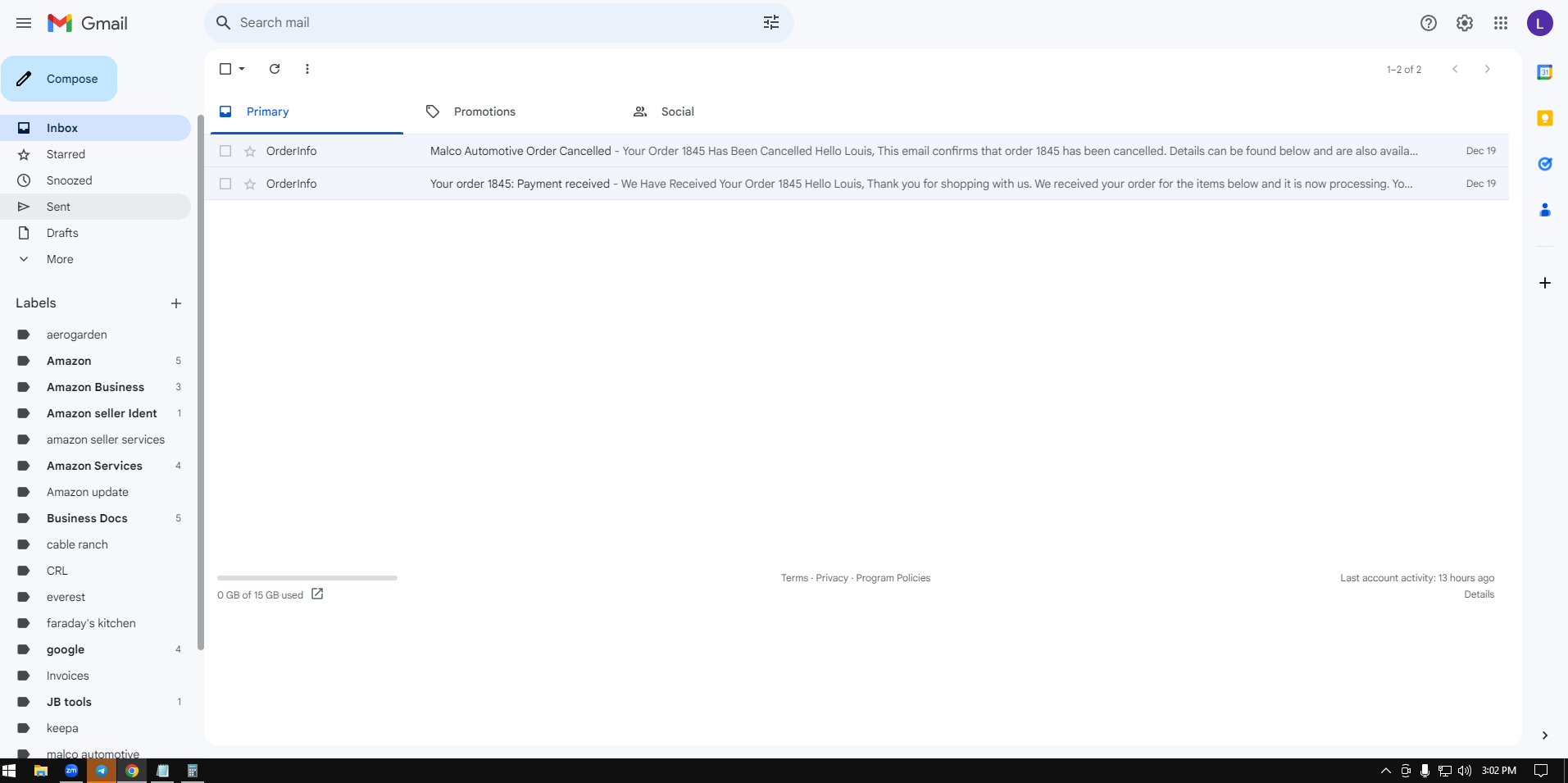Open Chrome from the taskbar

click(132, 771)
